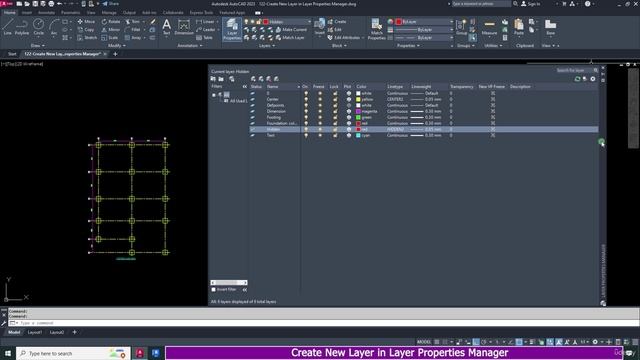Click the green color swatch of Footing layer
Viewport: 640px width, 360px height.
click(358, 117)
